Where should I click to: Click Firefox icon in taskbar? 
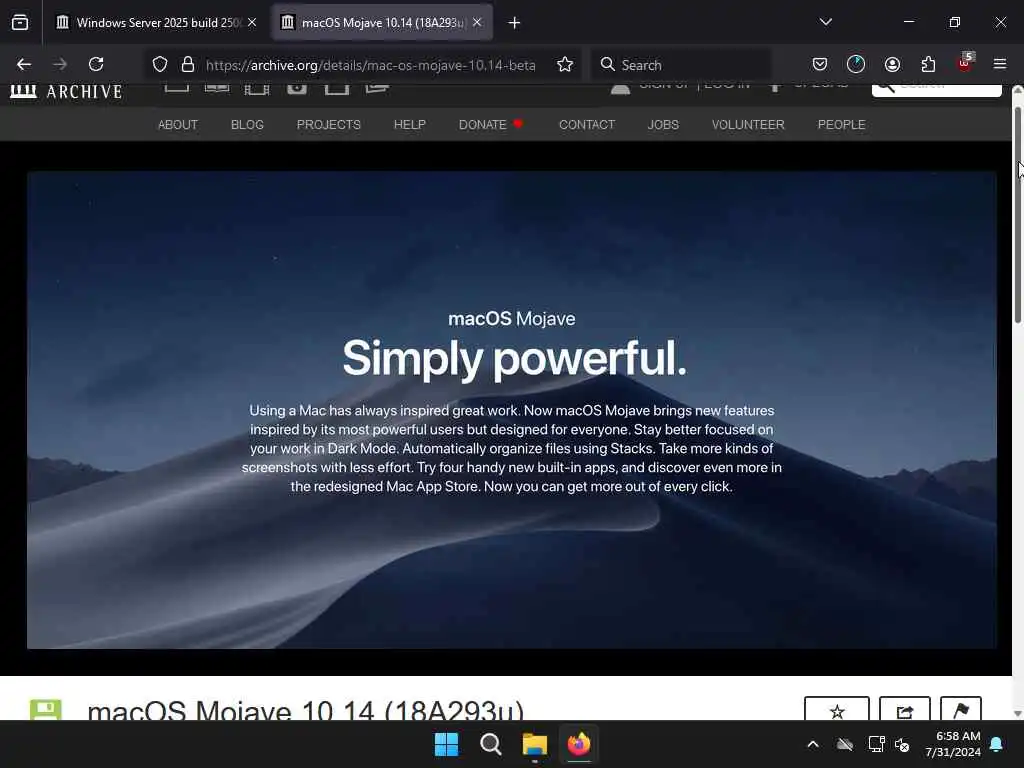(x=579, y=744)
